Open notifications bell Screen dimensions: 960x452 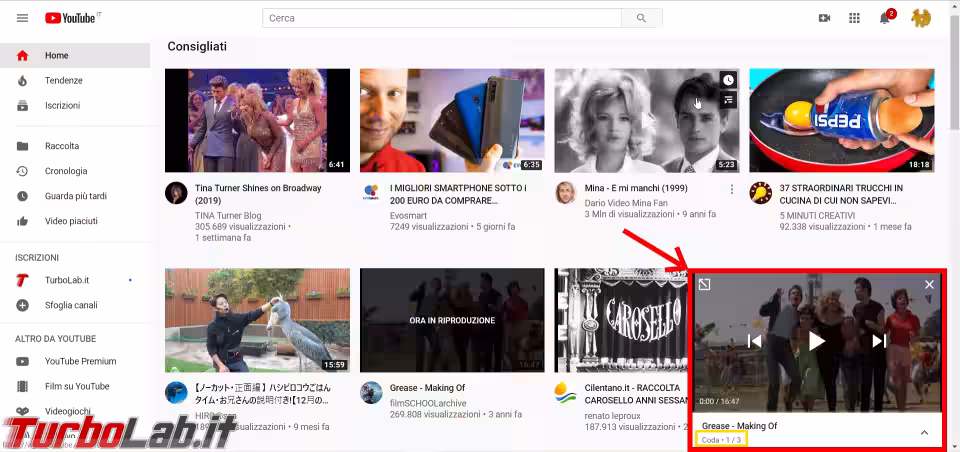(x=885, y=18)
